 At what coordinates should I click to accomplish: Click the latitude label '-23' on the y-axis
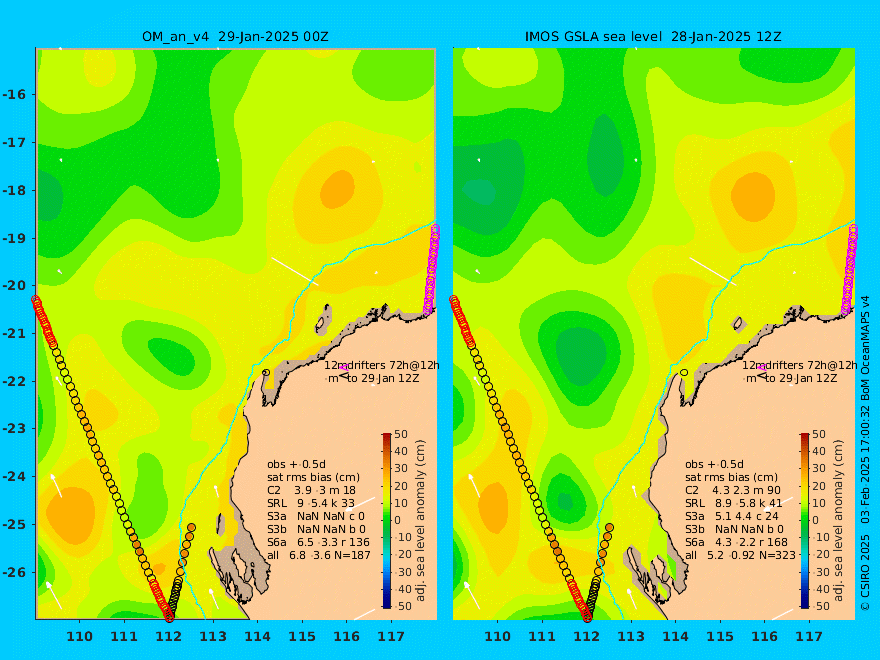click(x=13, y=428)
